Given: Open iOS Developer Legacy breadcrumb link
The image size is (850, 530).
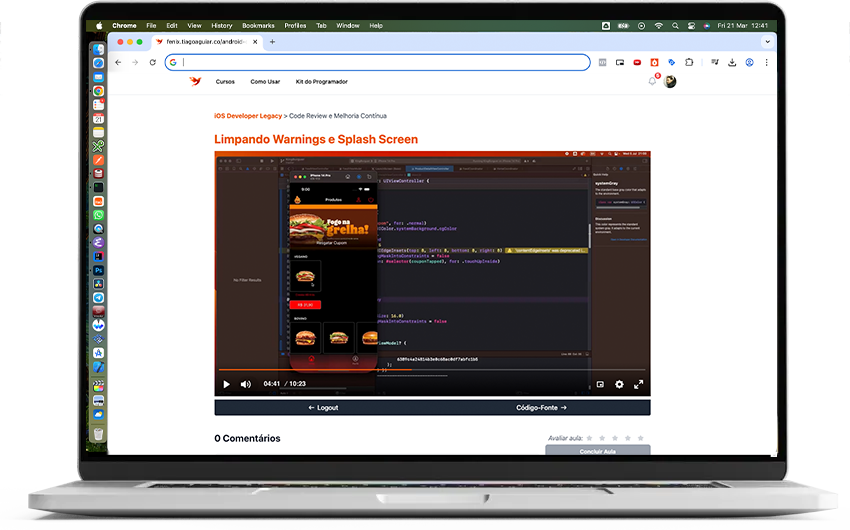Looking at the screenshot, I should click(248, 116).
